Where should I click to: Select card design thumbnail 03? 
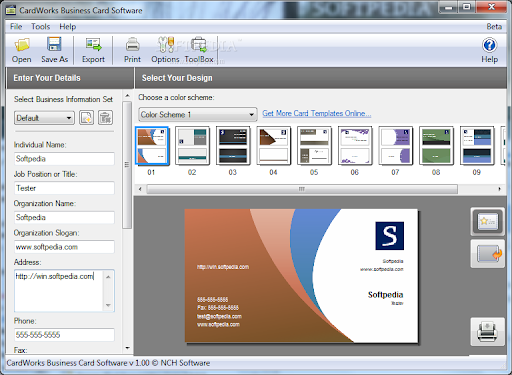233,146
